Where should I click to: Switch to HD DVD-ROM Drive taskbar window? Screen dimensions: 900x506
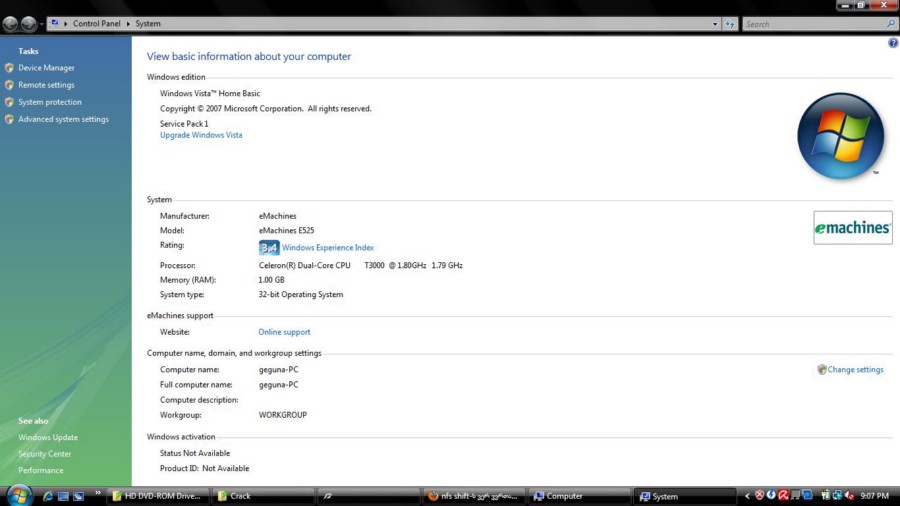click(x=158, y=496)
